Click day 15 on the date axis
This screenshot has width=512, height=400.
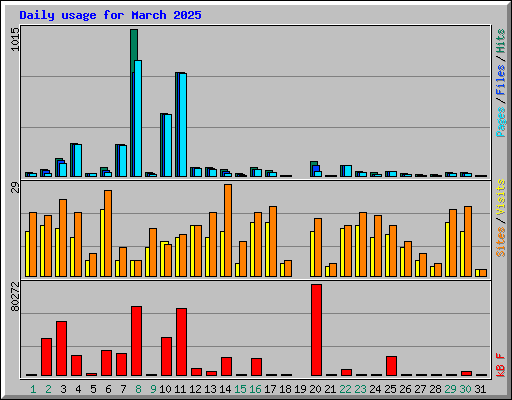pyautogui.click(x=240, y=389)
